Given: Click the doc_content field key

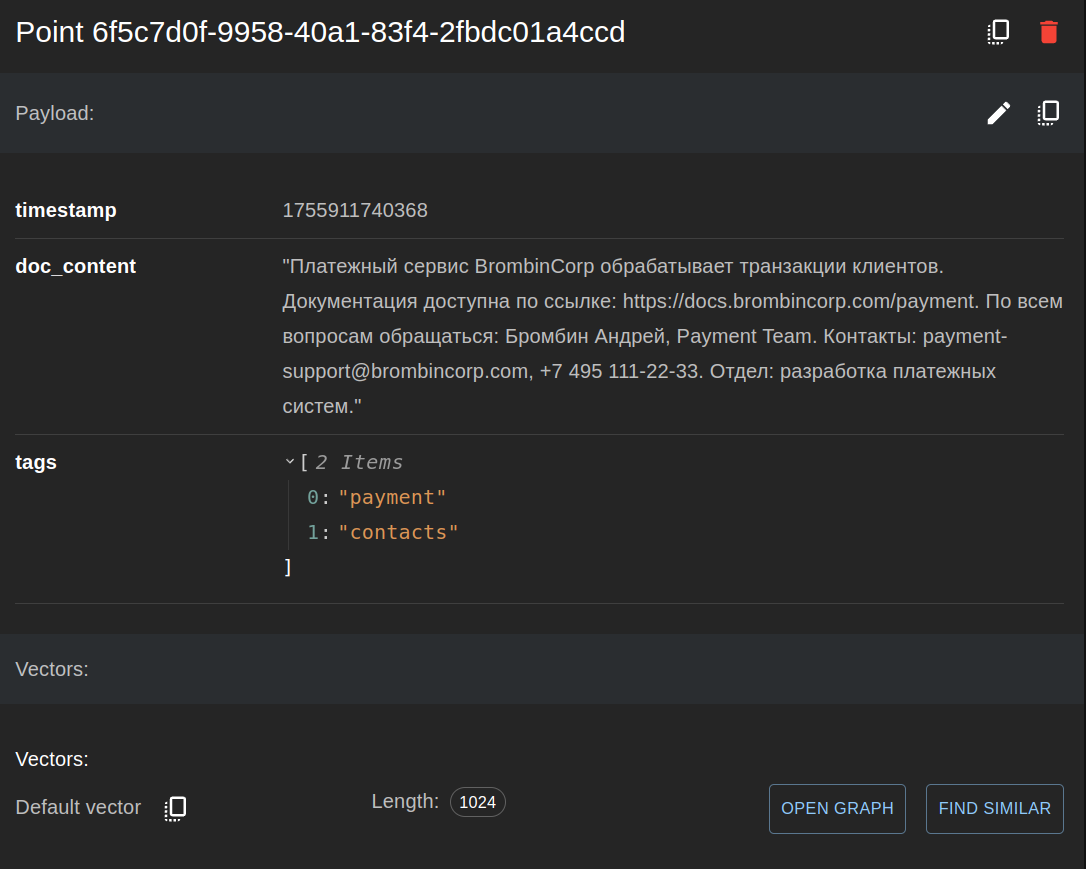Looking at the screenshot, I should [76, 266].
